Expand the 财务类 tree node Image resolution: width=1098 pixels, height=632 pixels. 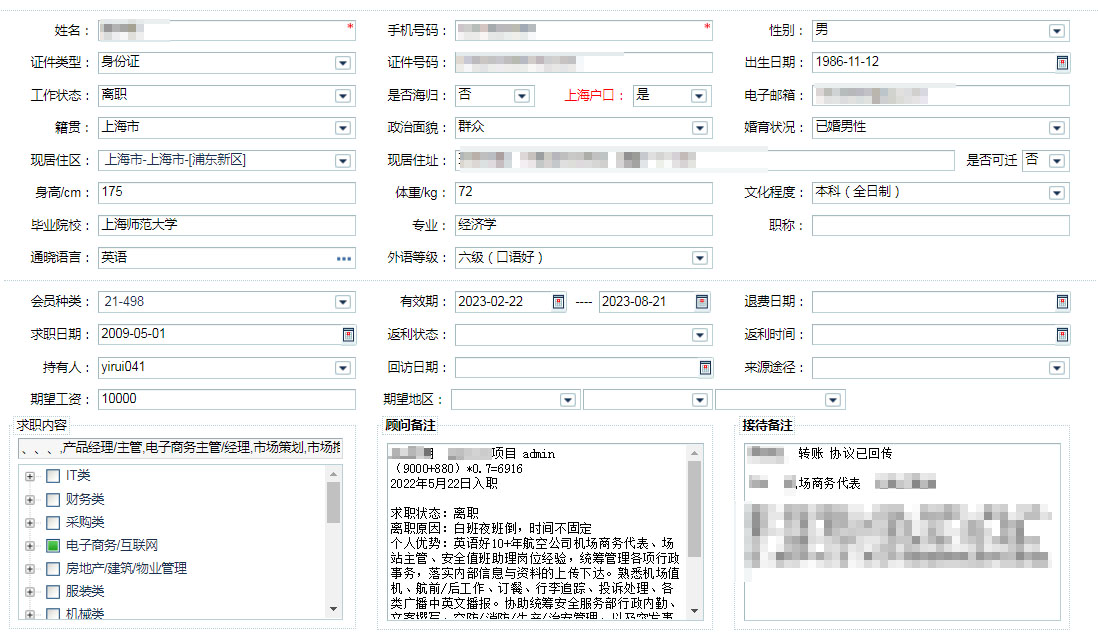(x=29, y=500)
